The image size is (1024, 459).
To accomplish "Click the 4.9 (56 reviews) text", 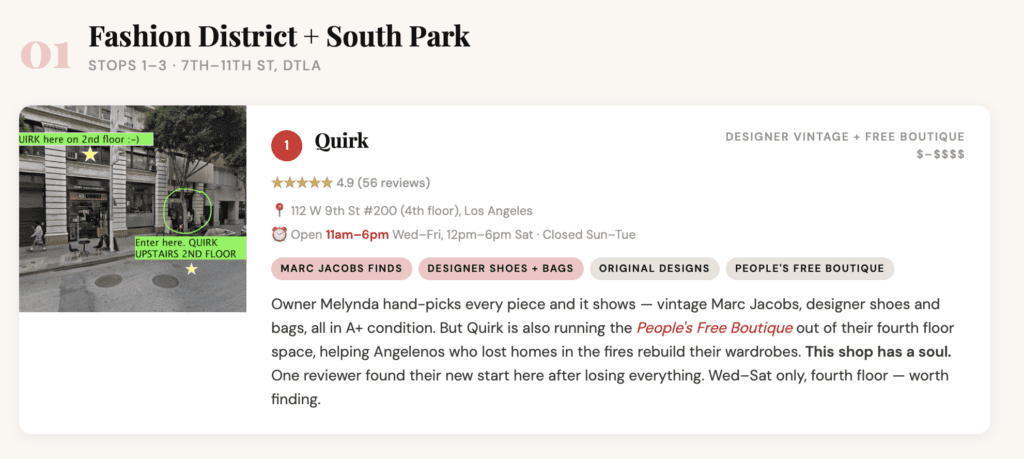I will 383,183.
